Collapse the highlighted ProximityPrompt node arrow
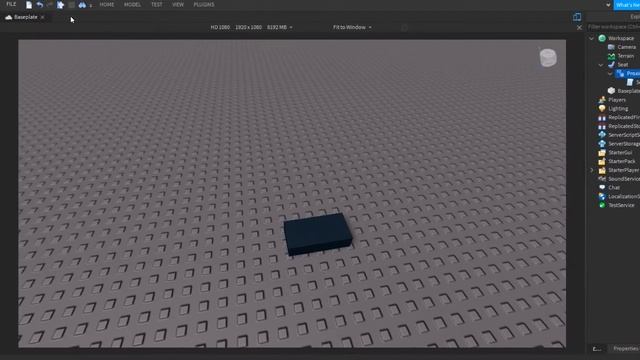Image resolution: width=640 pixels, height=360 pixels. coord(610,73)
